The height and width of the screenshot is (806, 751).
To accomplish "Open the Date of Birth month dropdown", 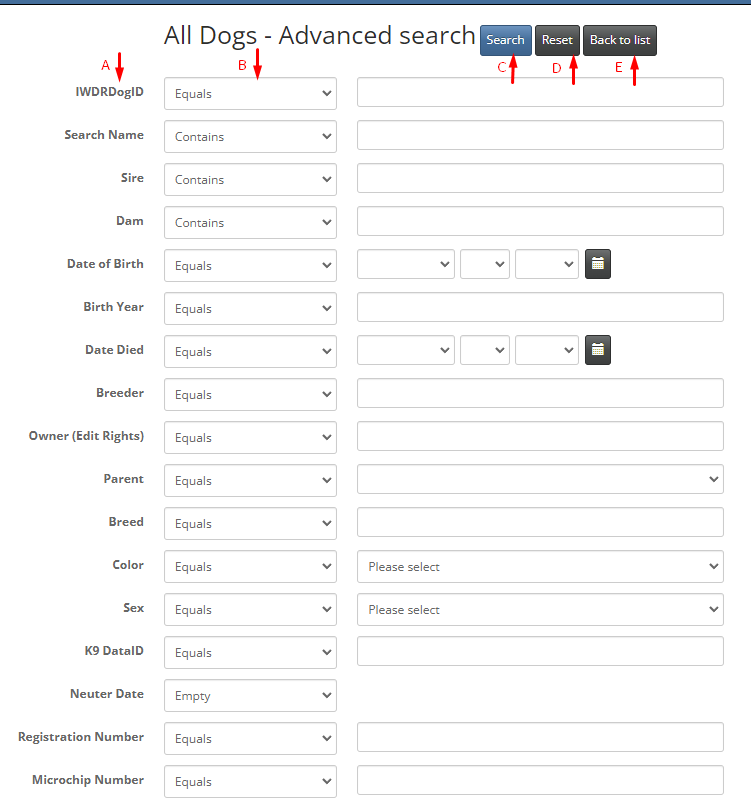I will [x=406, y=264].
